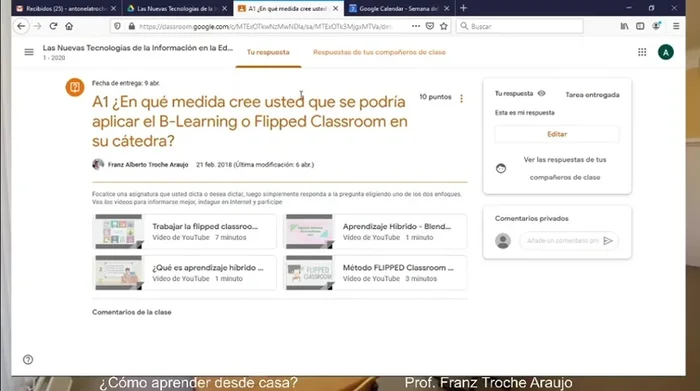
Task: Open Ver las respuestas de tus compañeros link
Action: point(565,168)
